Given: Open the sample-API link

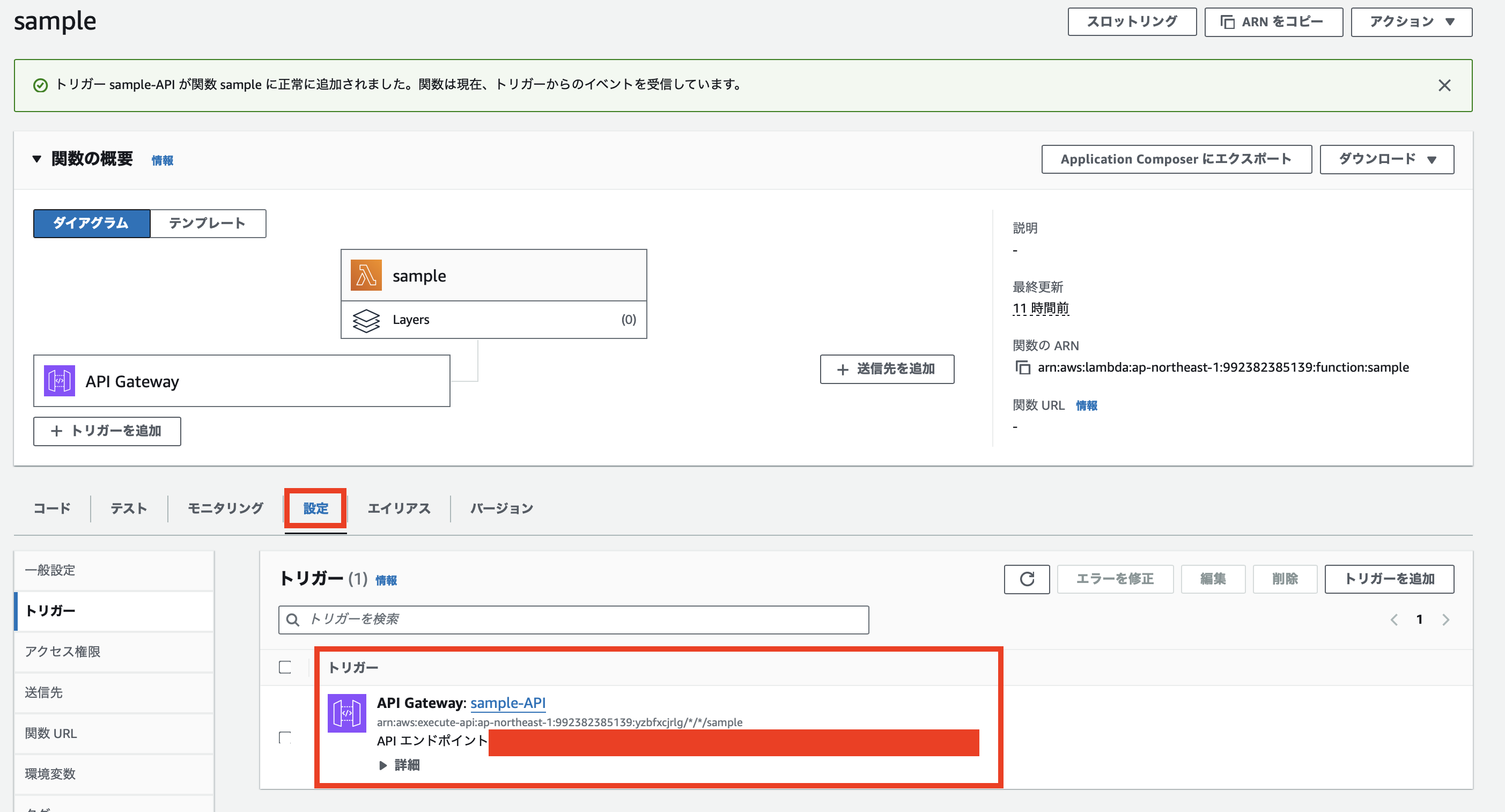Looking at the screenshot, I should 508,703.
